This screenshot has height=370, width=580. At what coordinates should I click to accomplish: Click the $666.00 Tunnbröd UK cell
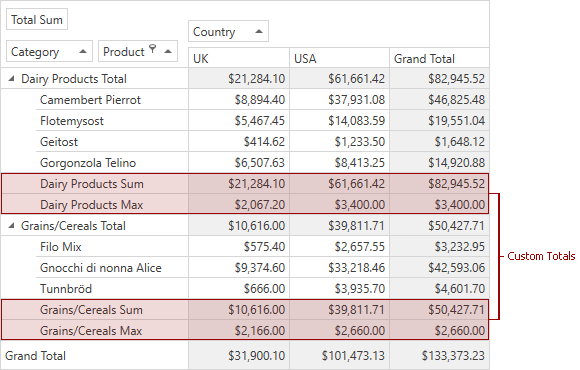point(239,289)
